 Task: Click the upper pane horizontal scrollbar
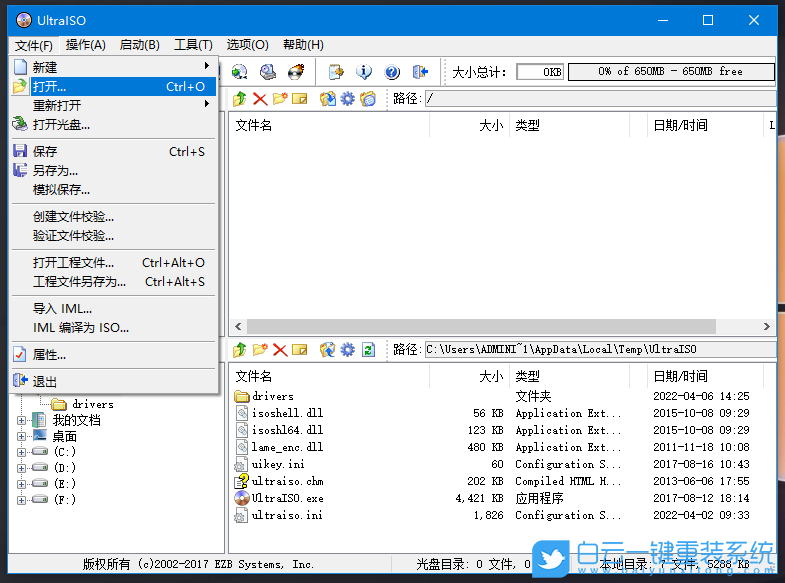(480, 327)
